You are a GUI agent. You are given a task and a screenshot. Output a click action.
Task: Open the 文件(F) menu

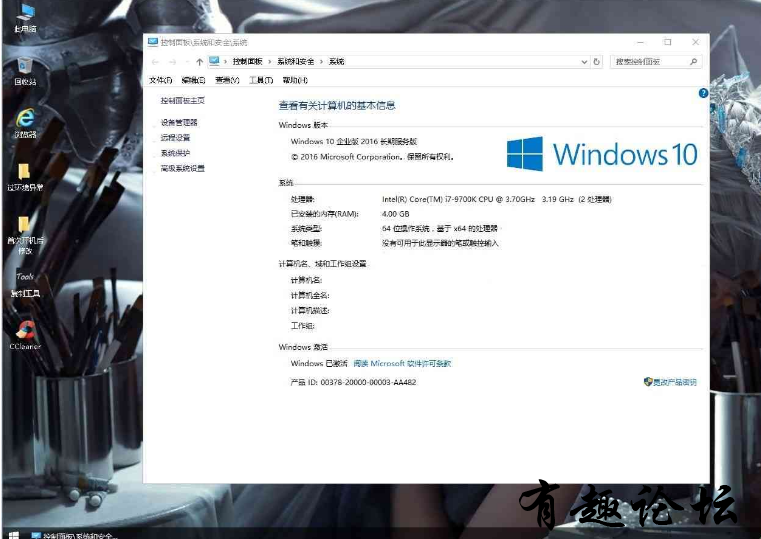[161, 80]
